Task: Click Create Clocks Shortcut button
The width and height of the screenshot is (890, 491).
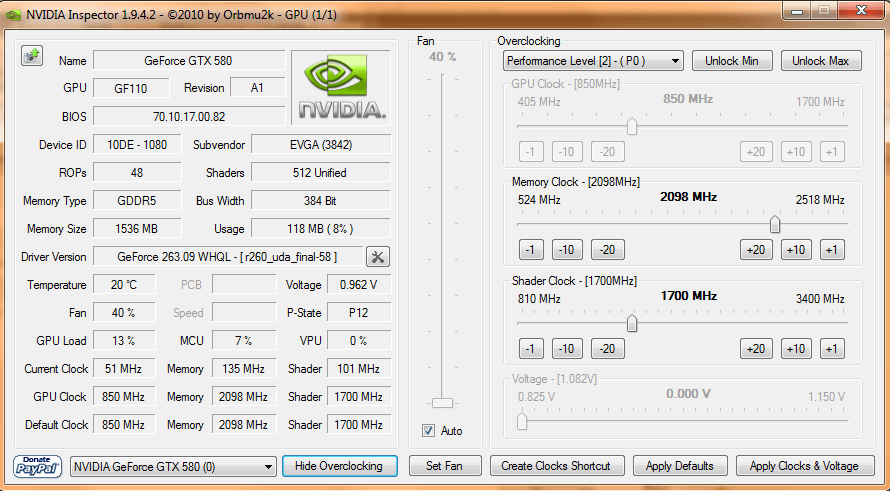Action: pyautogui.click(x=556, y=466)
